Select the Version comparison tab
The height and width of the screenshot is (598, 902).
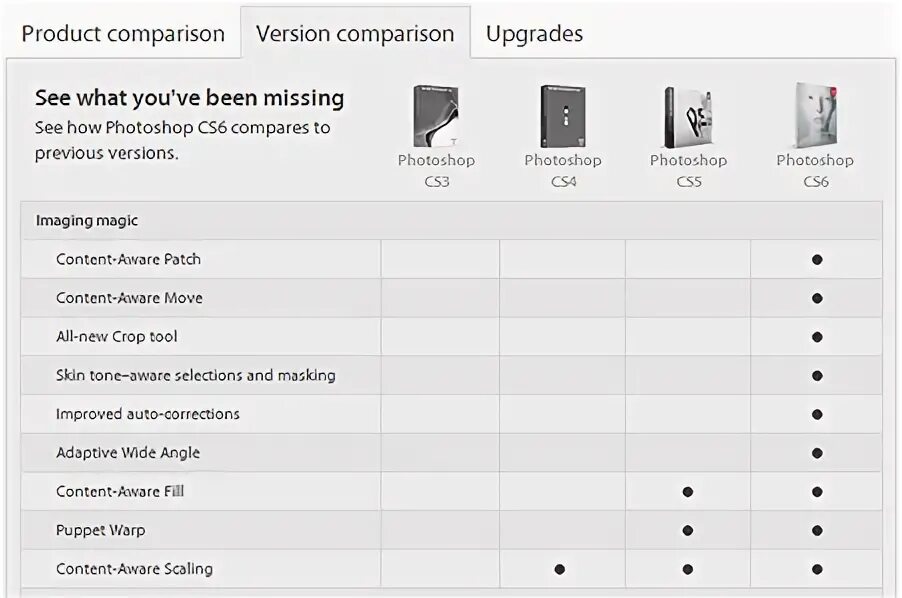click(x=355, y=33)
